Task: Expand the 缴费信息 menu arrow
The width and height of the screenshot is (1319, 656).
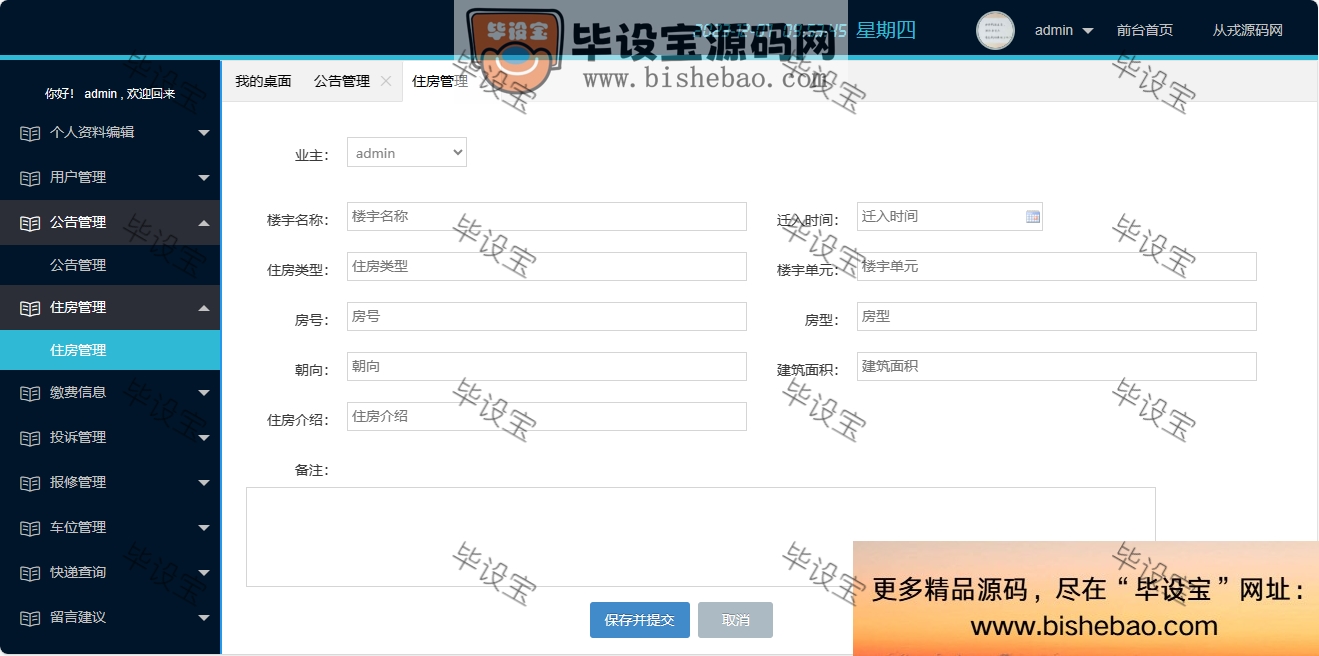Action: click(x=204, y=392)
